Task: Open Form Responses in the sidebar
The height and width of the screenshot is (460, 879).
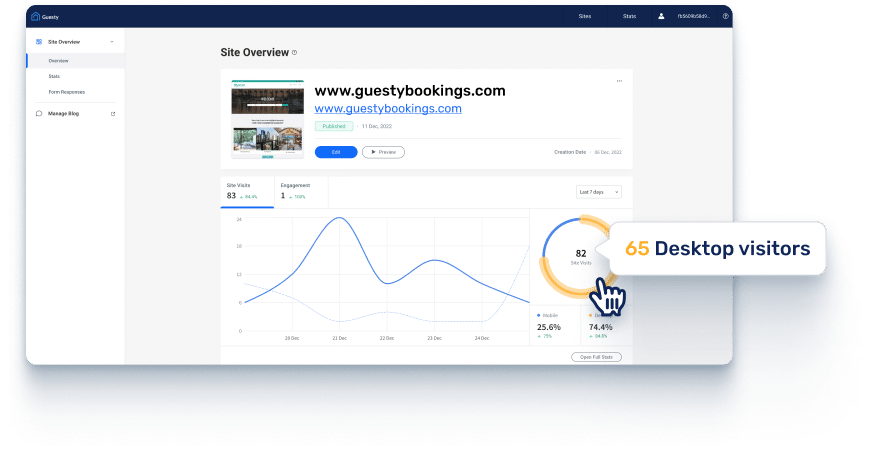Action: click(x=67, y=92)
